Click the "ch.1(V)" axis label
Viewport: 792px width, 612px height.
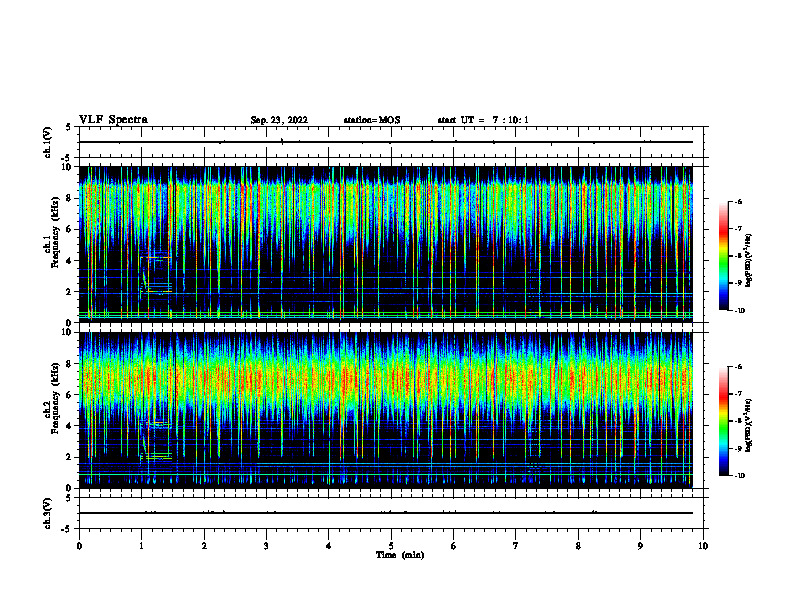pyautogui.click(x=47, y=142)
